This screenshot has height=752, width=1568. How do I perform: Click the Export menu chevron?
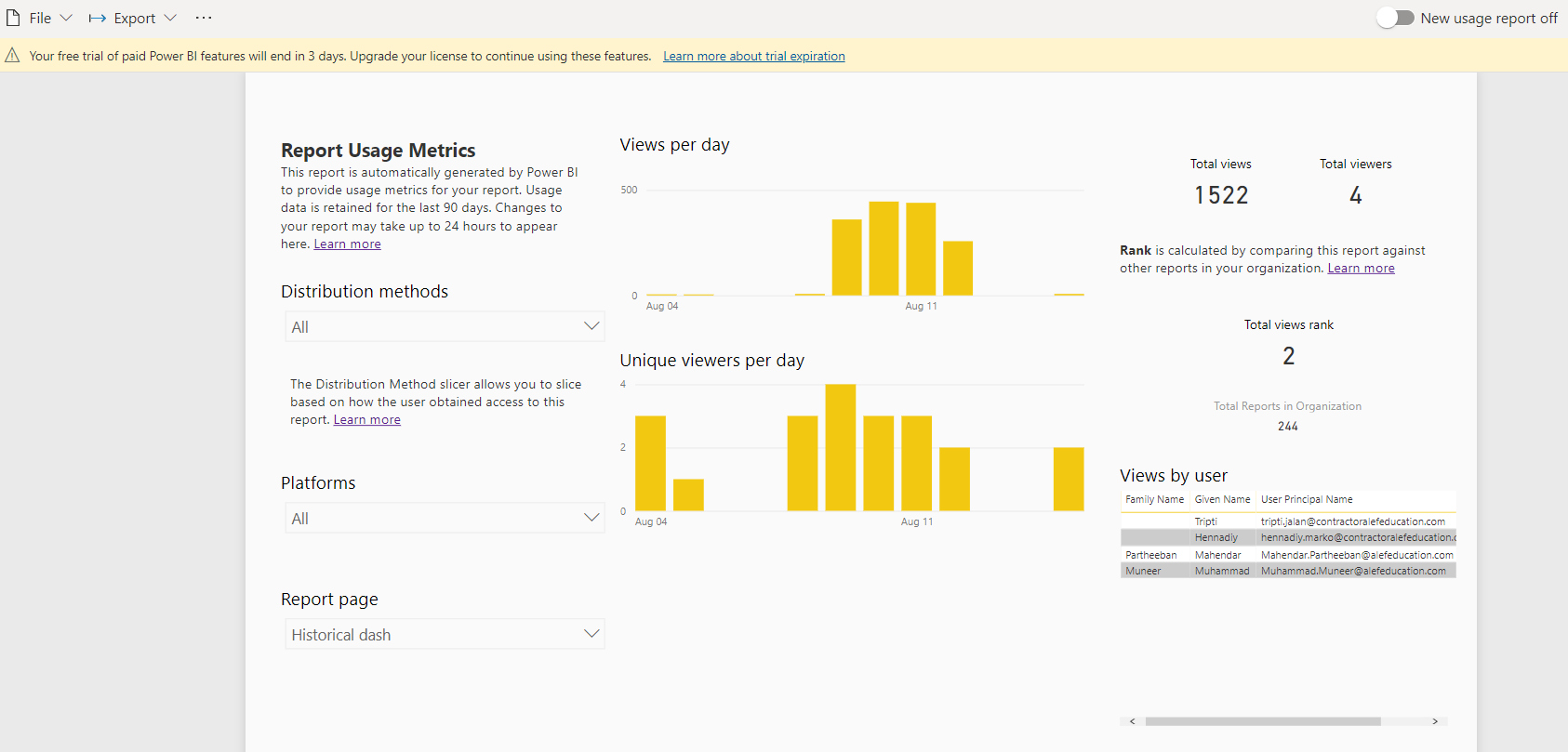pyautogui.click(x=170, y=18)
